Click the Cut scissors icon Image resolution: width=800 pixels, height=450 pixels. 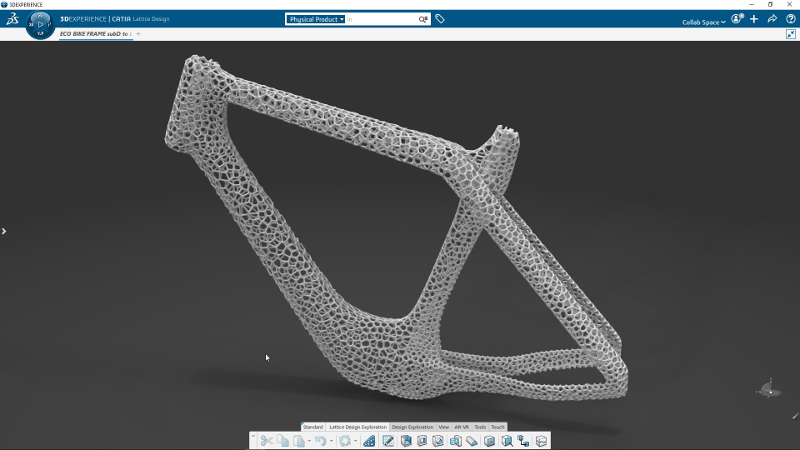(x=267, y=440)
